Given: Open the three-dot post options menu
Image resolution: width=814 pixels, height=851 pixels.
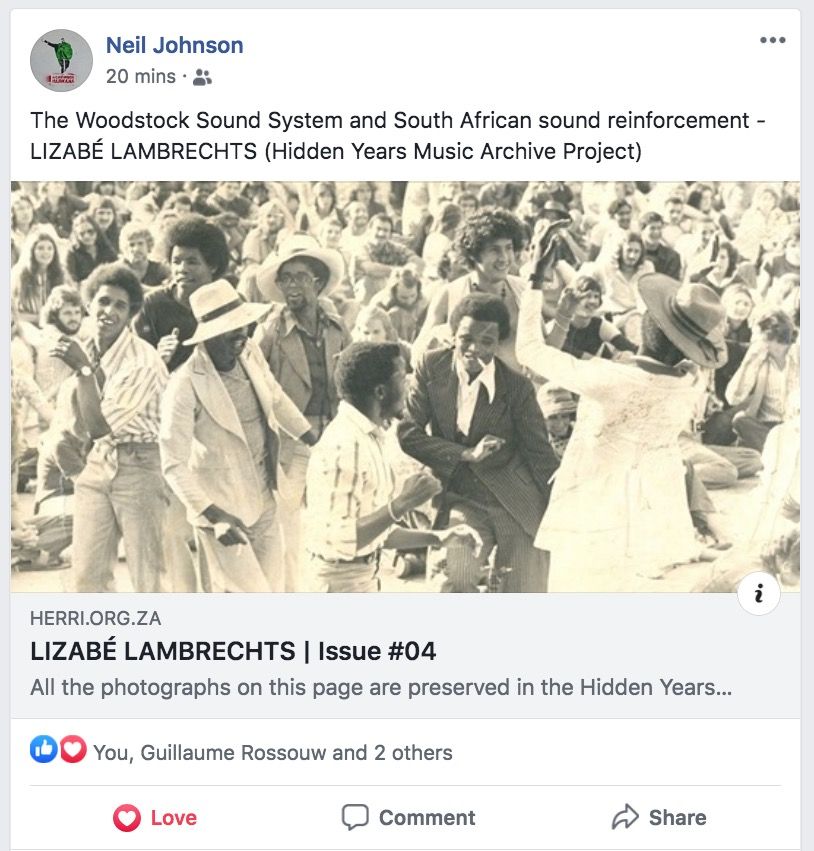Looking at the screenshot, I should 773,40.
